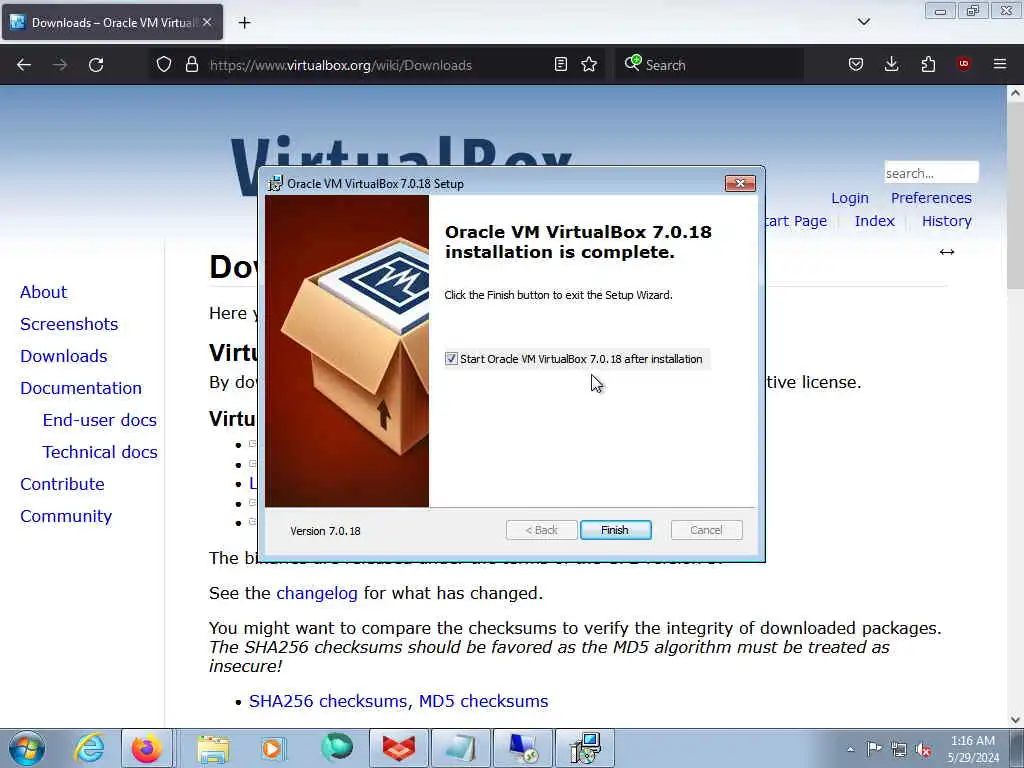Click the site search field
This screenshot has width=1024, height=768.
[931, 173]
